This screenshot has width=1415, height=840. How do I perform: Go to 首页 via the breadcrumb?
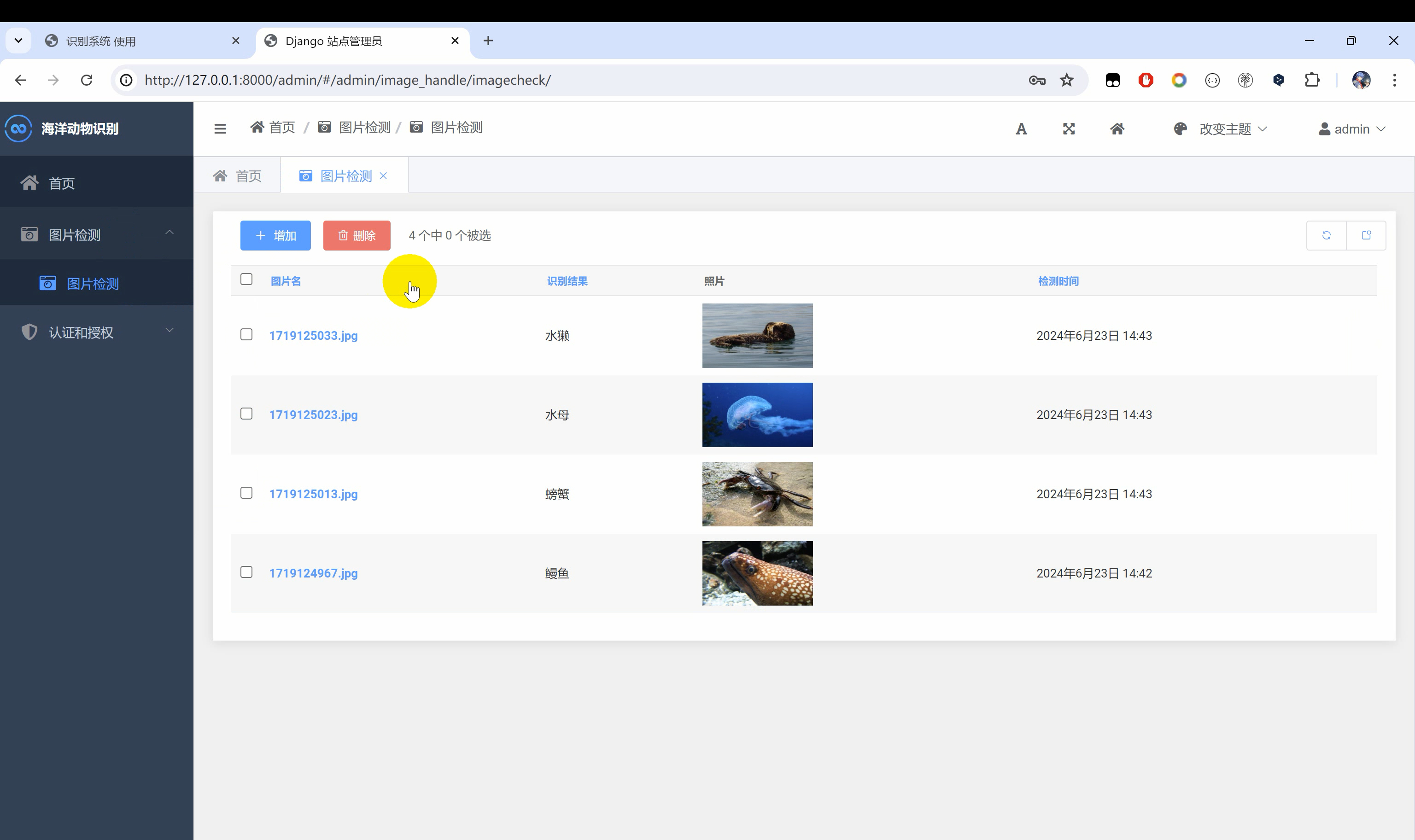tap(281, 127)
